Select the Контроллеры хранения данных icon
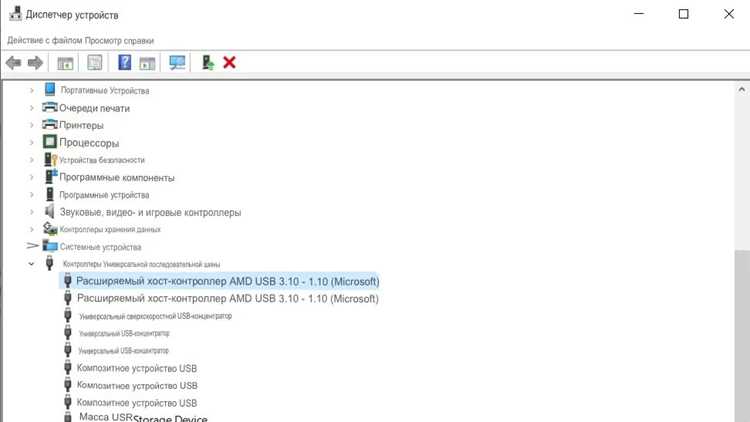 (50, 229)
